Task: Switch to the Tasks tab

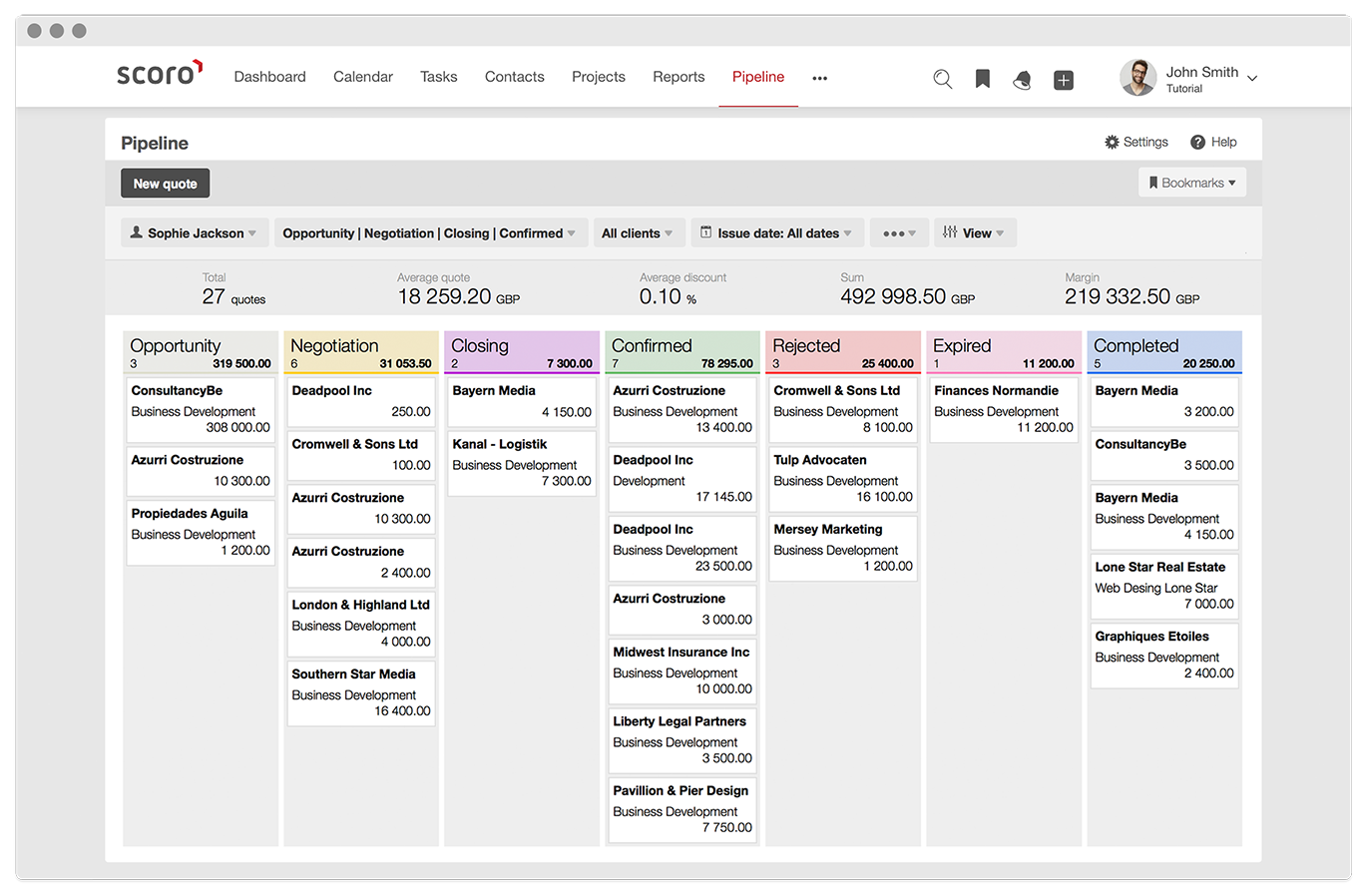Action: point(439,77)
